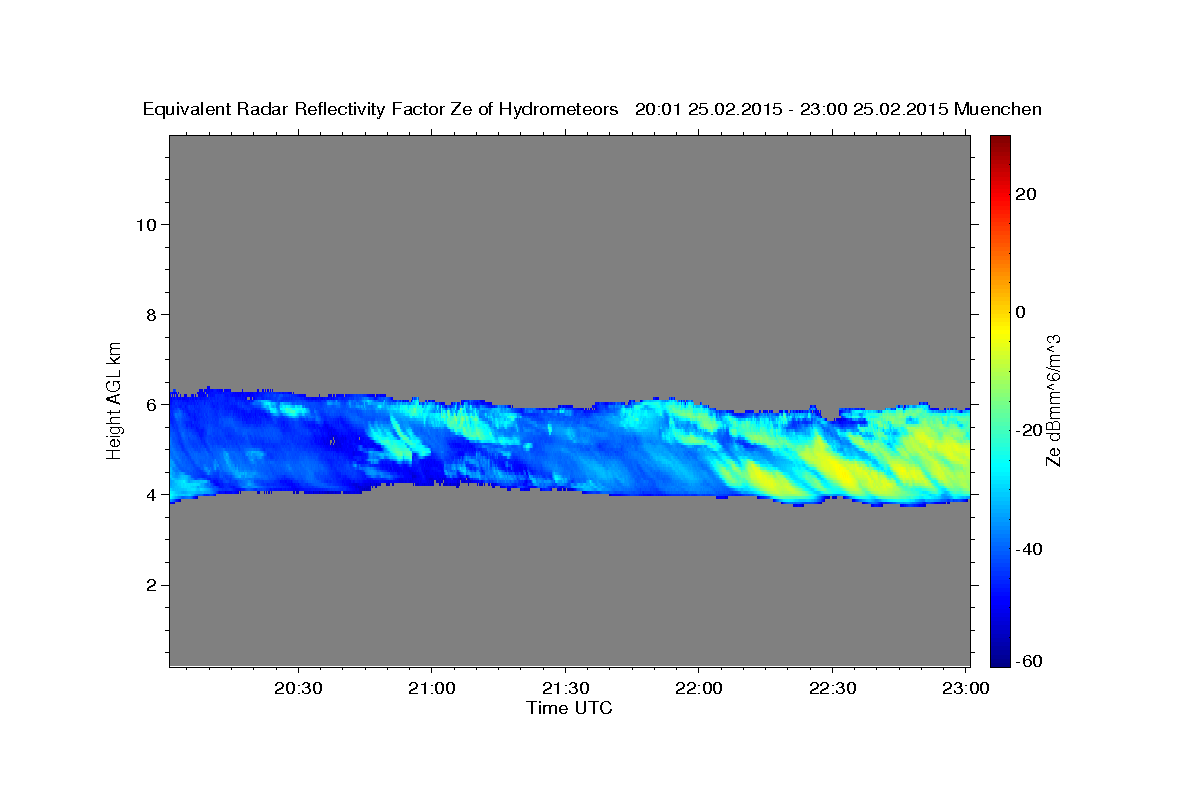Screen dimensions: 1200x800
Task: Click the colorbar value -40
Action: tap(1029, 549)
